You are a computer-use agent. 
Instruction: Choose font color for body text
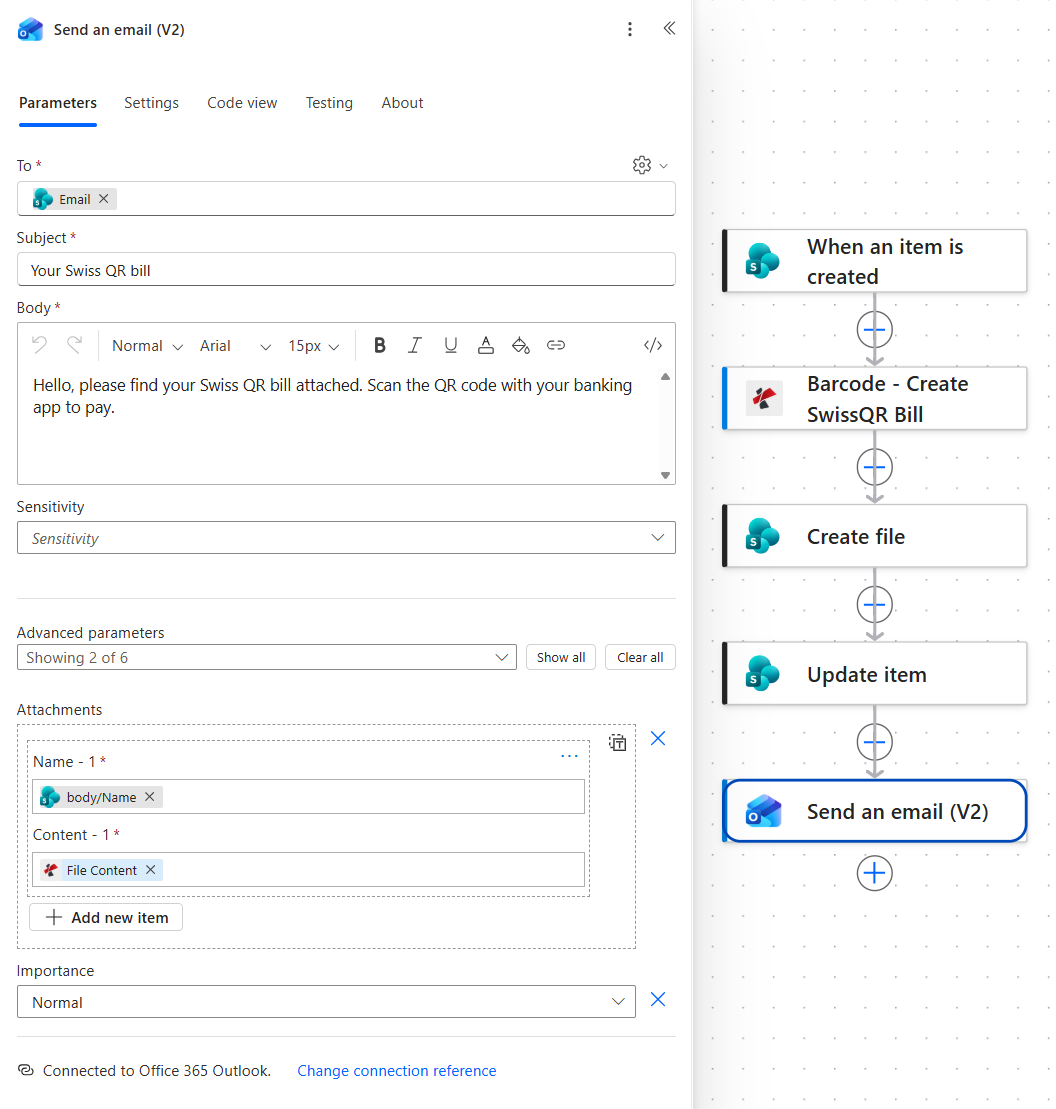(486, 345)
